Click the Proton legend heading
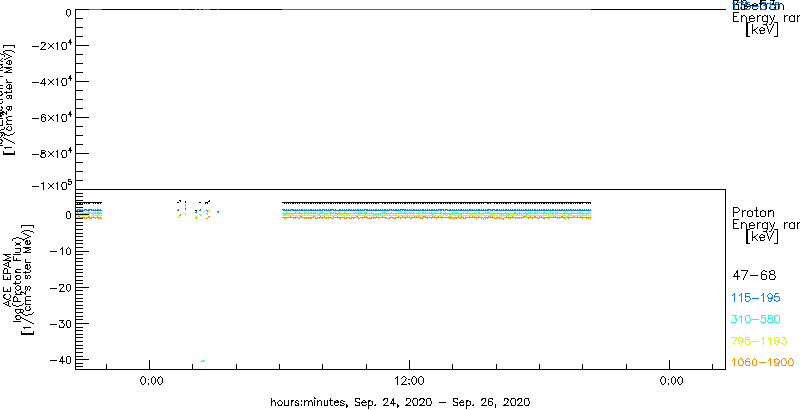 (754, 212)
